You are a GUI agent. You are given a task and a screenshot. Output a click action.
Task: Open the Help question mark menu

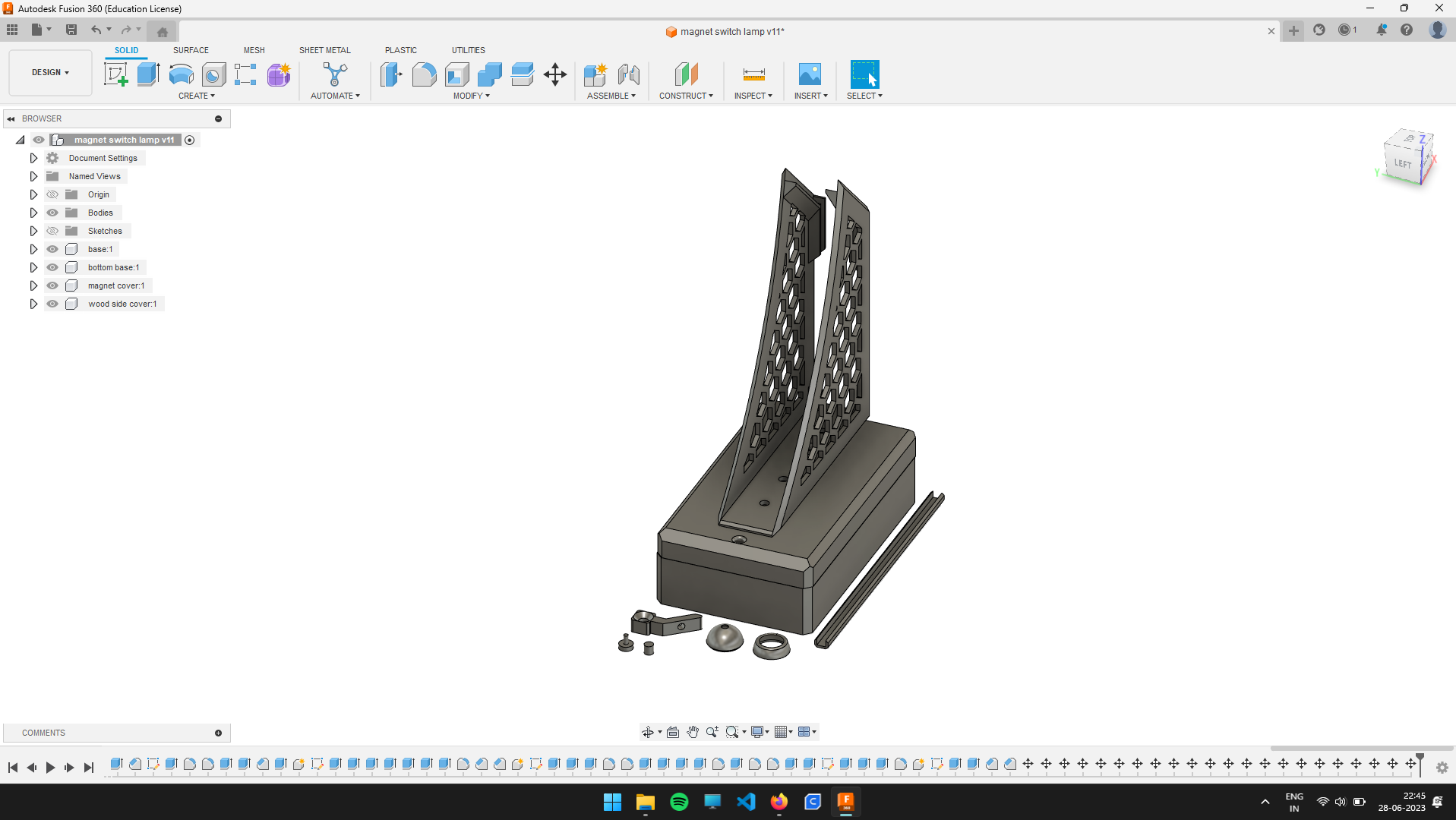1407,30
